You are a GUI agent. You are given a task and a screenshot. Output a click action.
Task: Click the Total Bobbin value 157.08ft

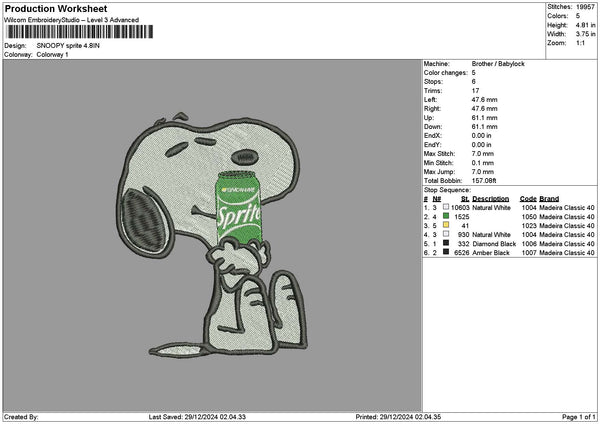[484, 181]
